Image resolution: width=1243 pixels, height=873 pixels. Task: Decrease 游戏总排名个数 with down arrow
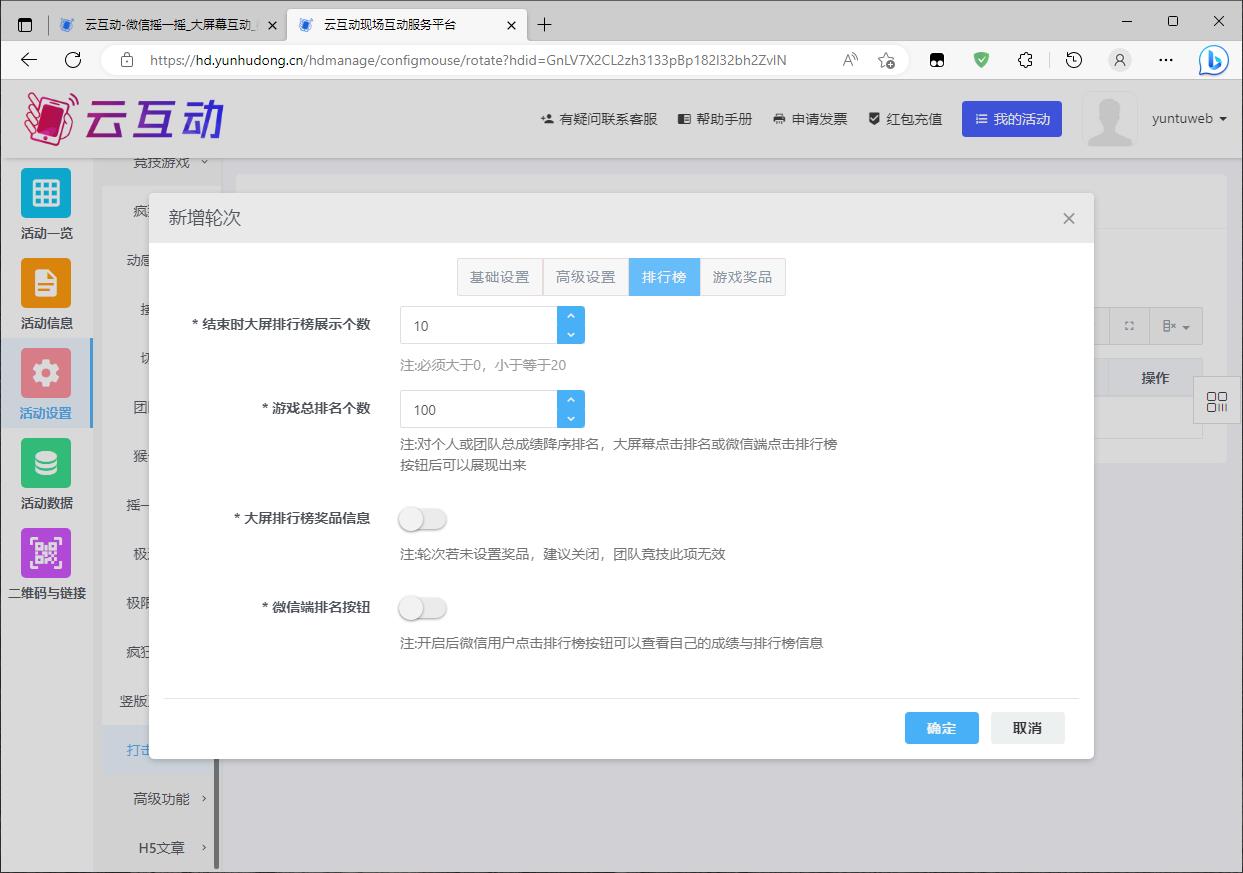tap(571, 419)
